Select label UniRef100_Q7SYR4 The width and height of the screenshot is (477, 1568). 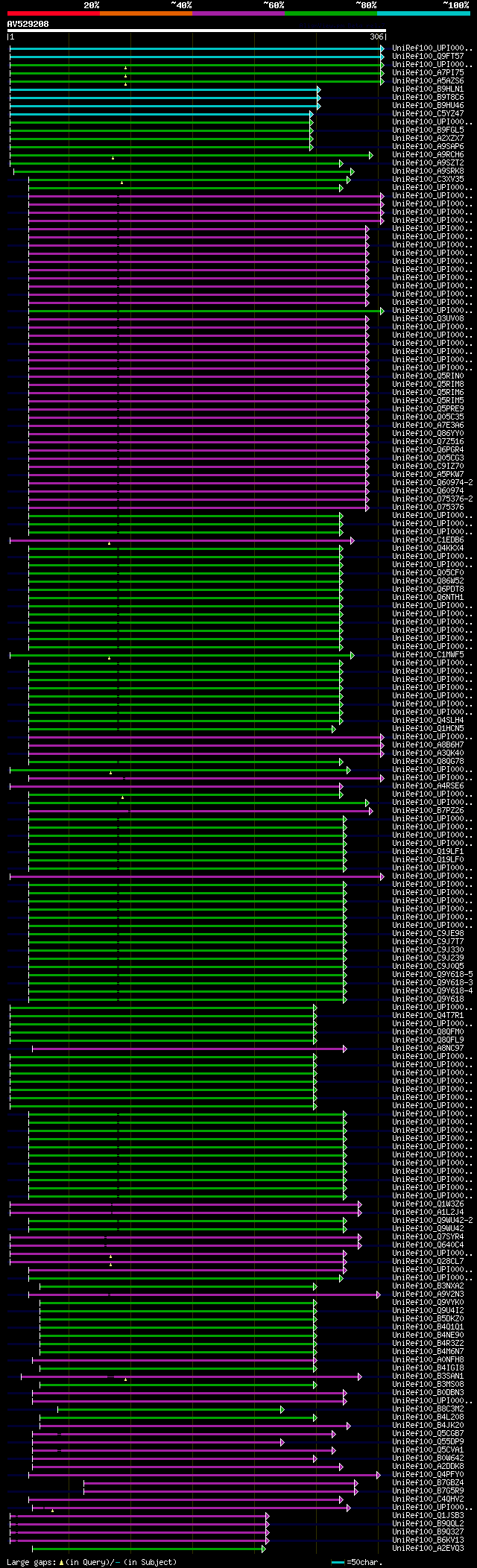pos(428,1236)
